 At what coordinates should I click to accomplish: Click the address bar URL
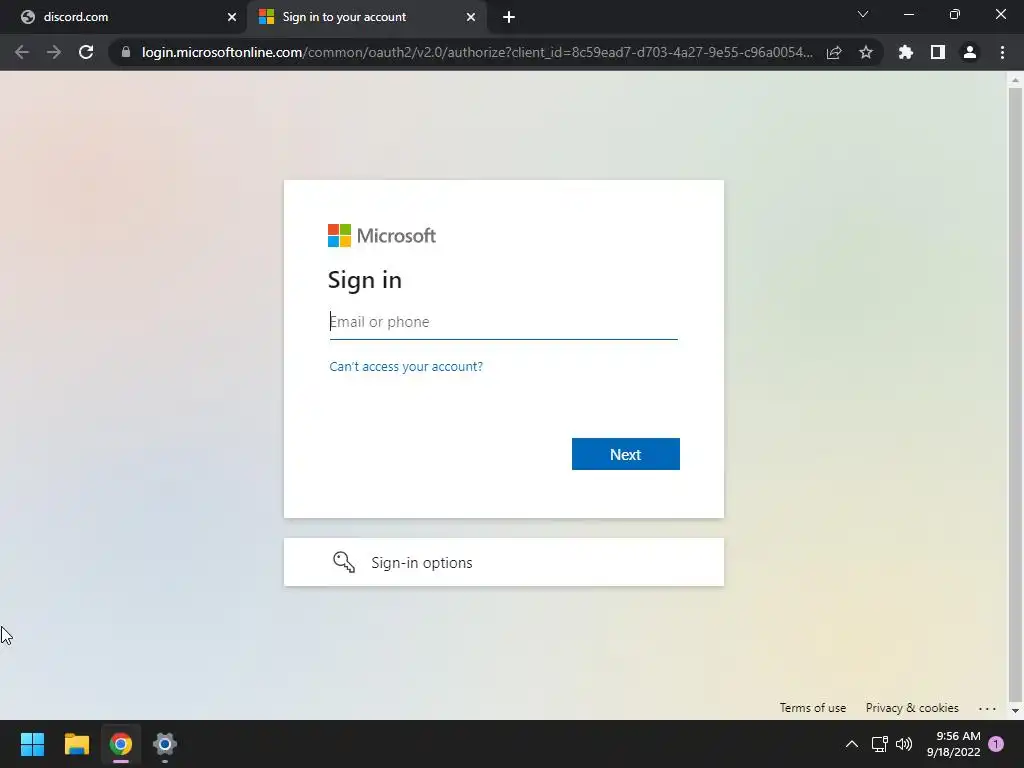point(477,52)
